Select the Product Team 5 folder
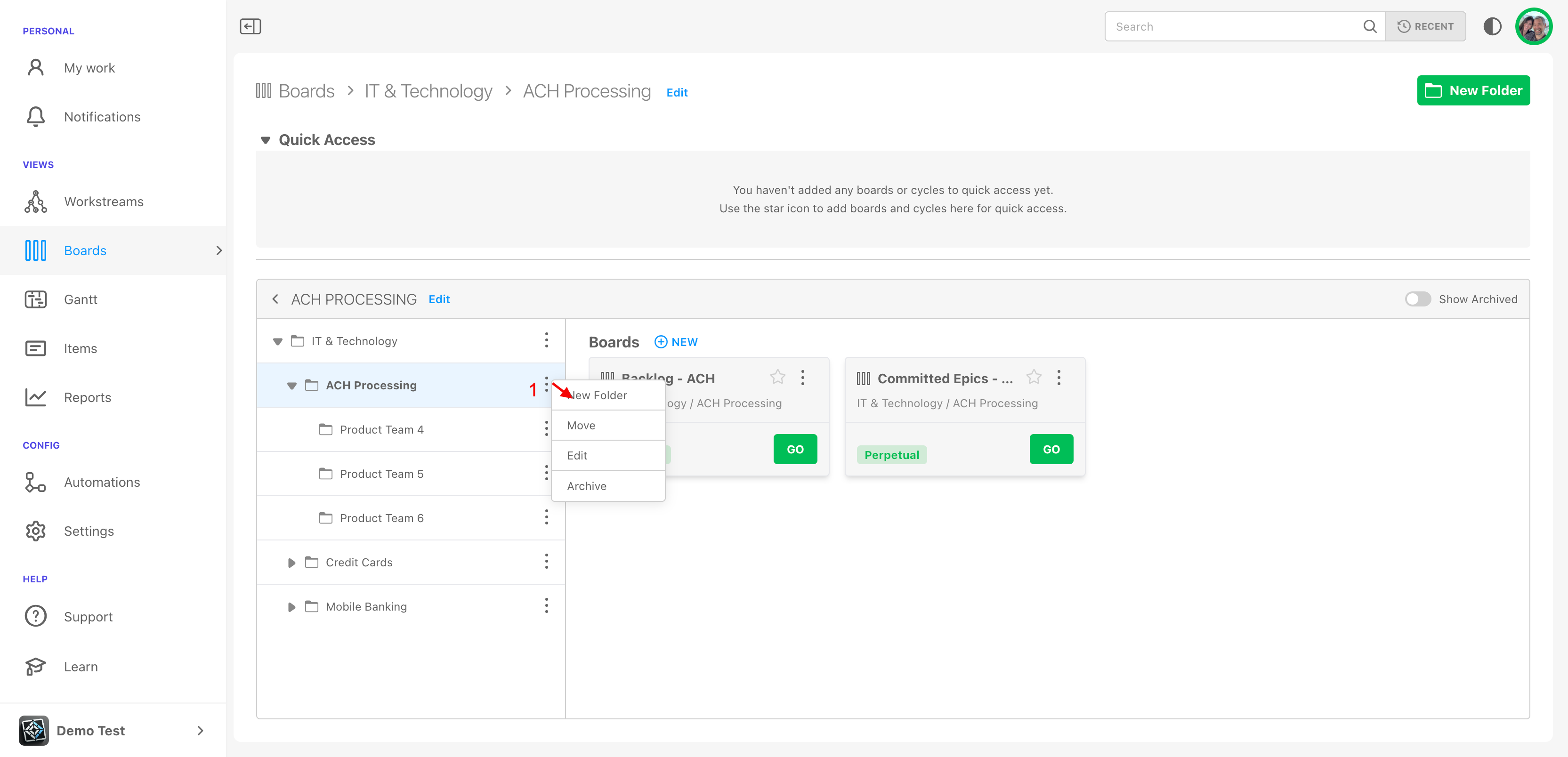This screenshot has width=1568, height=757. point(381,474)
